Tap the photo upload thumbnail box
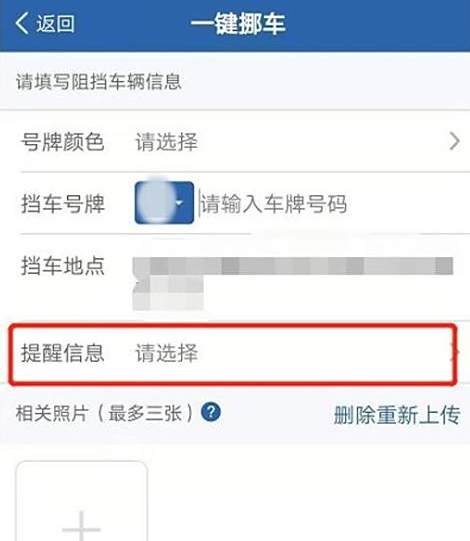 pos(81,501)
